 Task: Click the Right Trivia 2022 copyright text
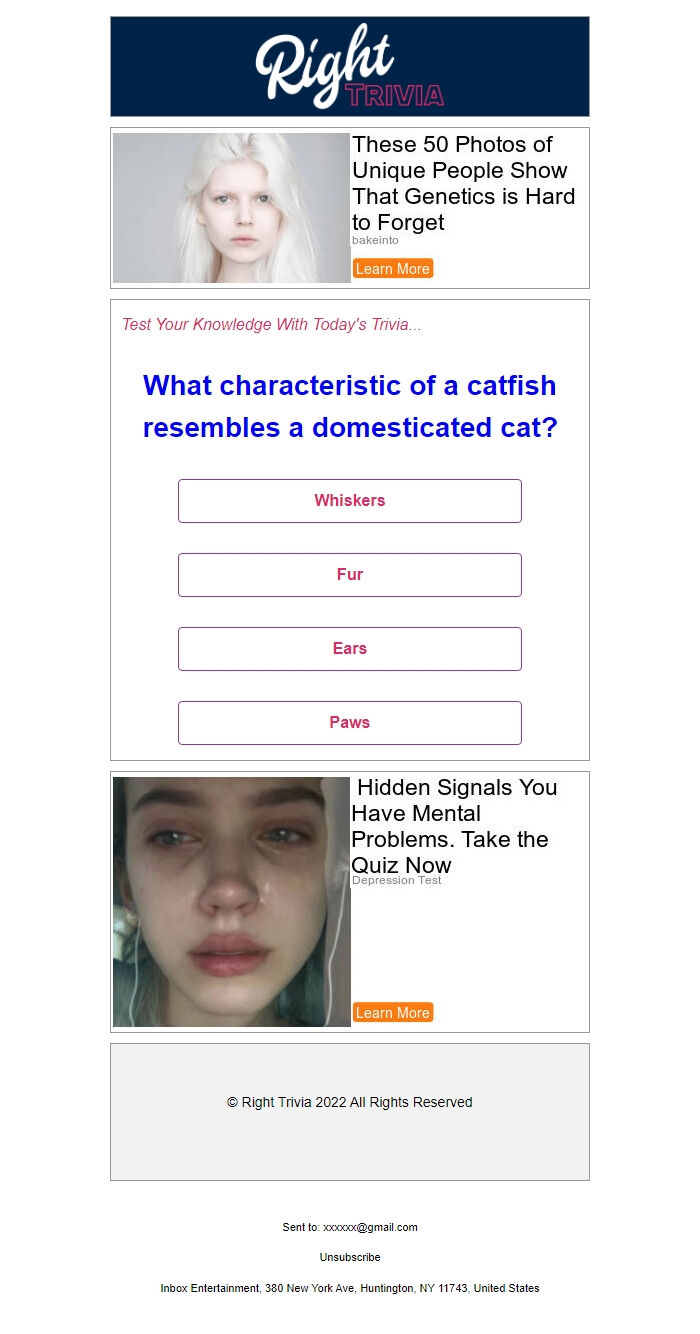click(350, 1102)
